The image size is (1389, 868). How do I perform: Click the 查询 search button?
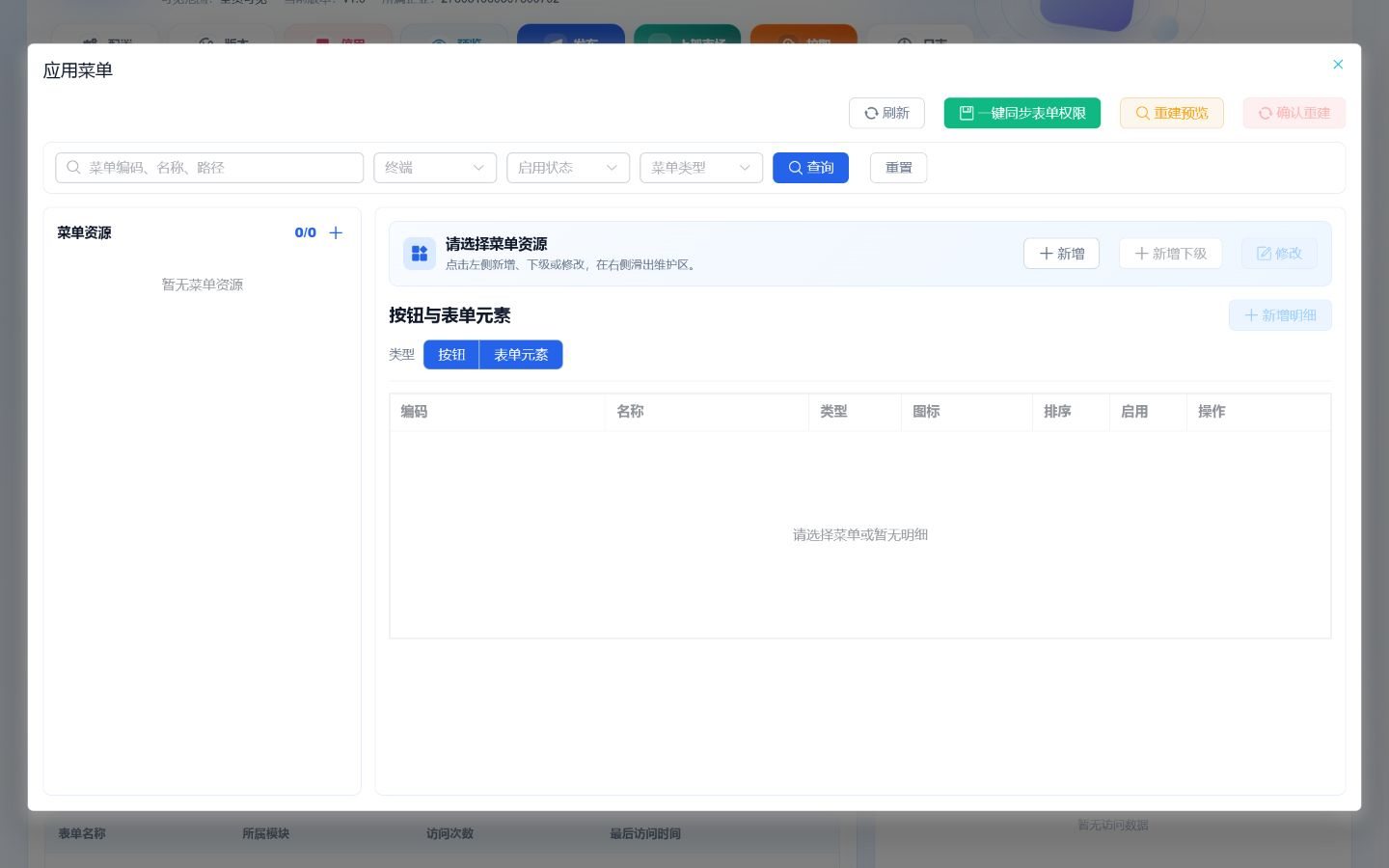[810, 168]
